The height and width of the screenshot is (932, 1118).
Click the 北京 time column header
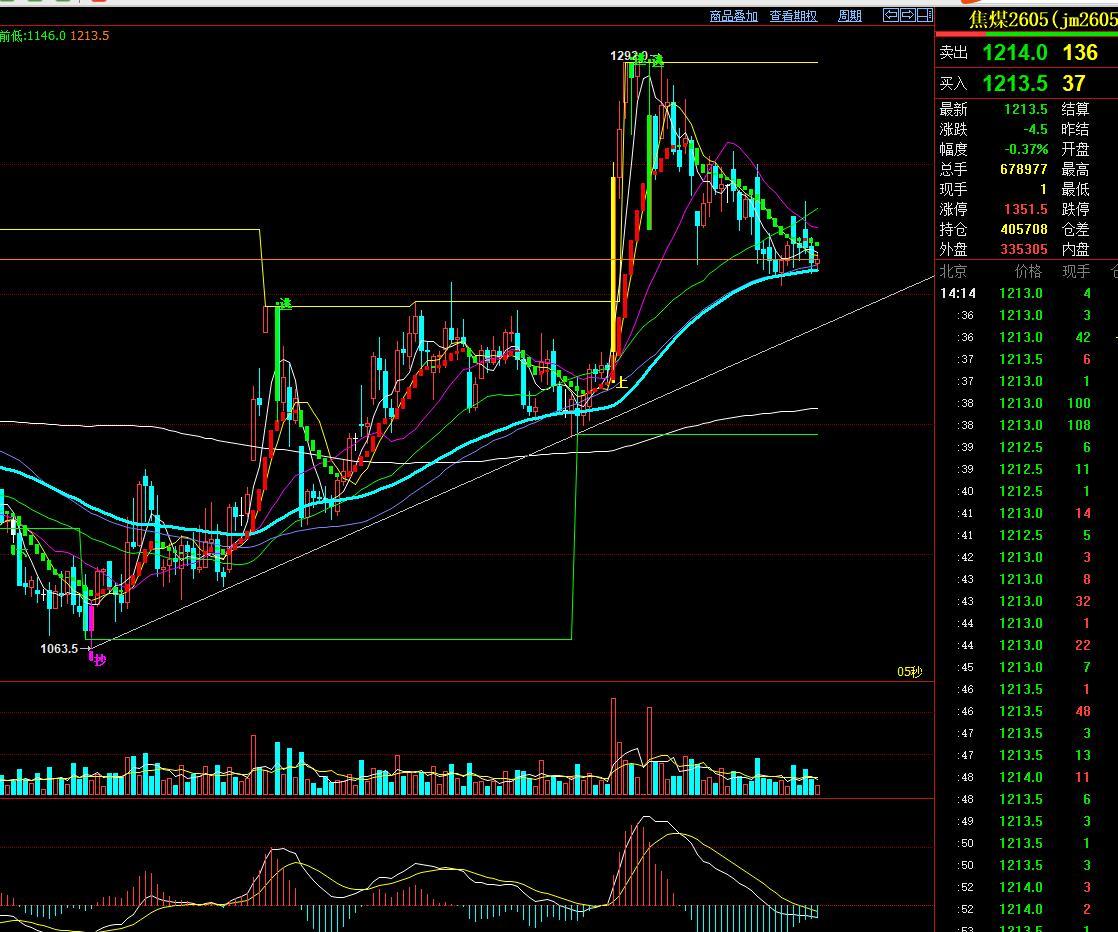click(953, 271)
